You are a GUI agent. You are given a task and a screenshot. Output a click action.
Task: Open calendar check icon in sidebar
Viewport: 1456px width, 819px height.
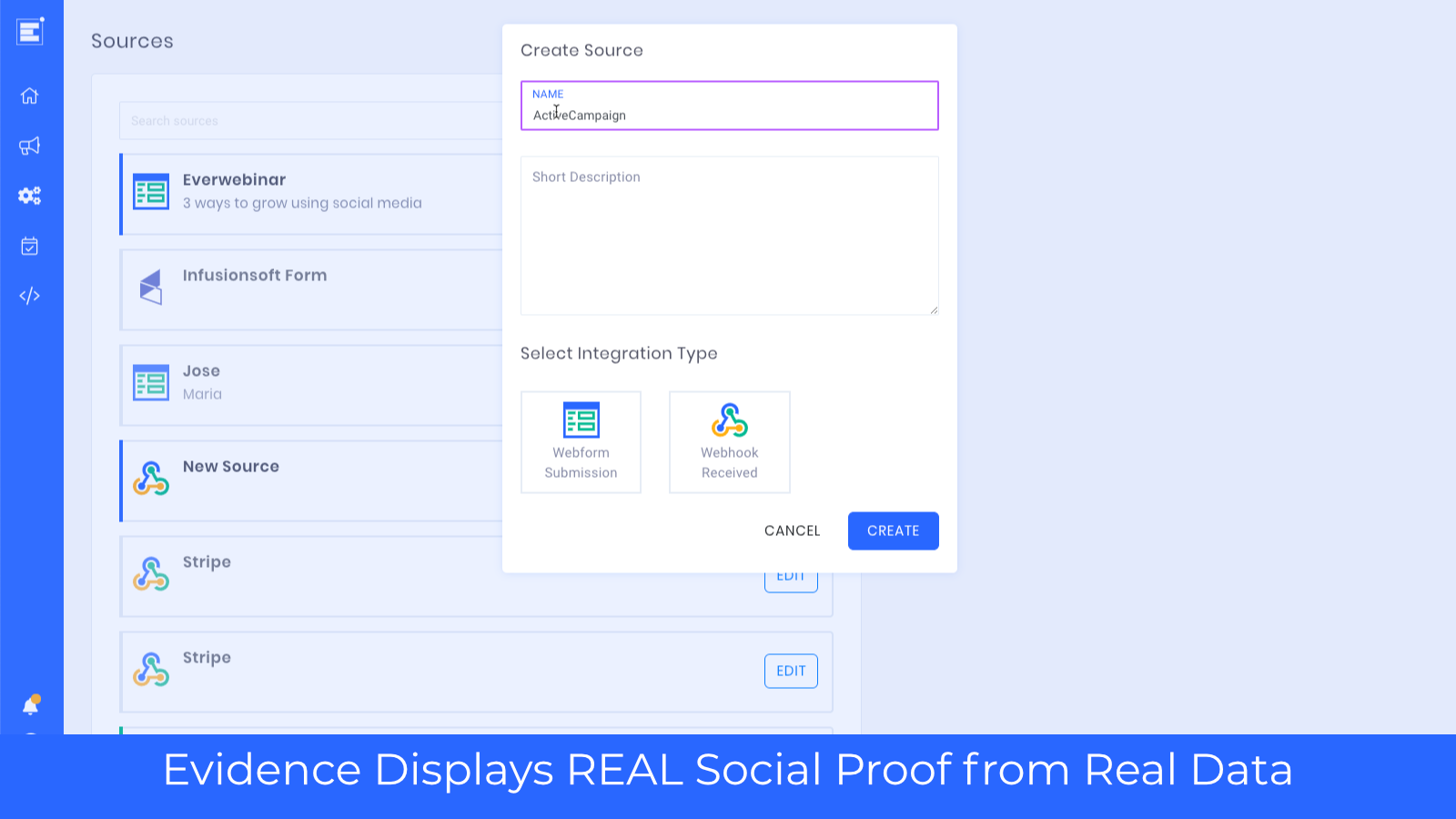[30, 246]
